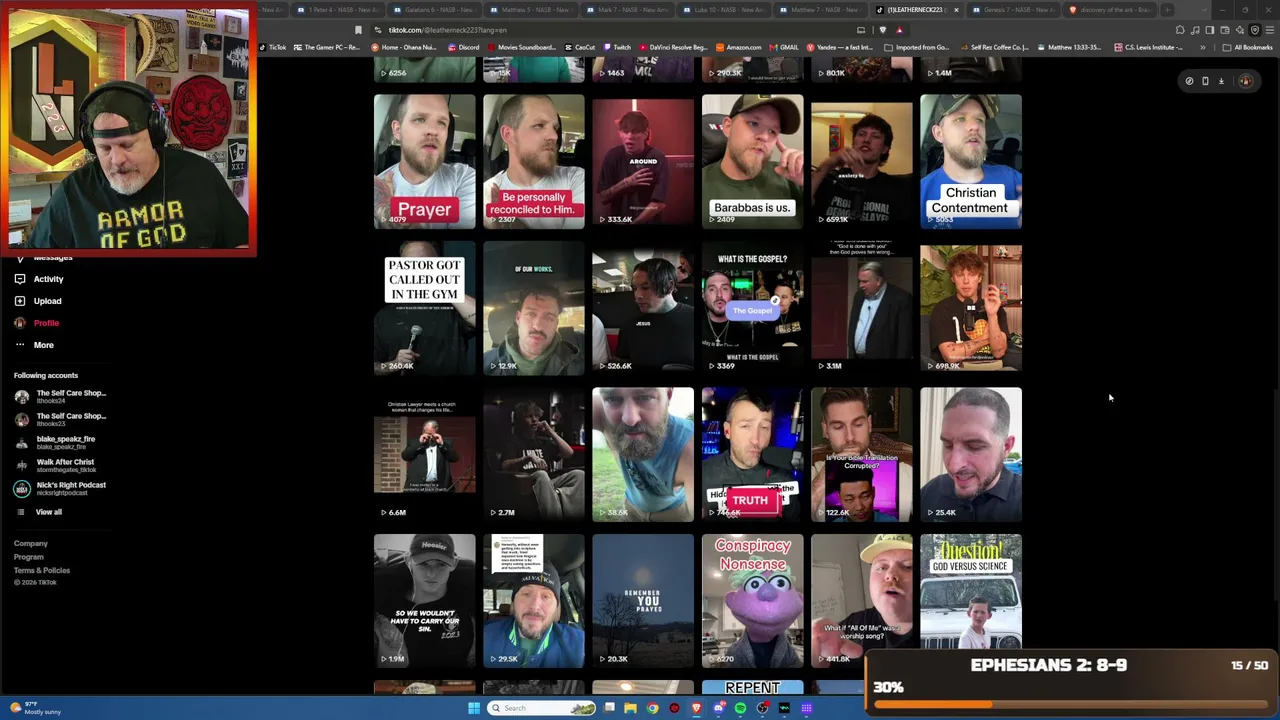Screen dimensions: 1280x720
Task: Switch to the Matthew 5 - NASB tab
Action: [x=531, y=10]
